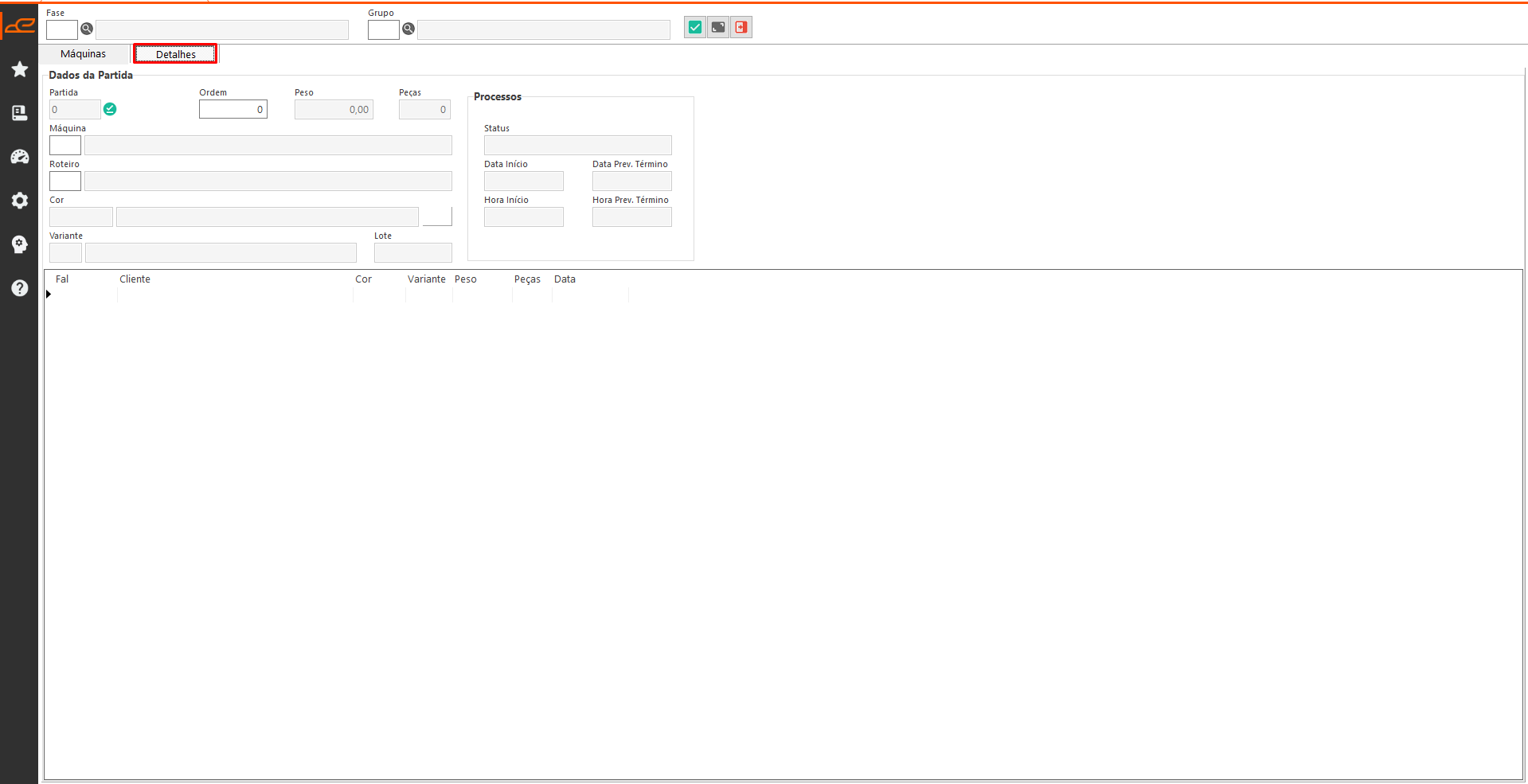Select the Detalhes tab
This screenshot has height=784, width=1528.
tap(175, 54)
